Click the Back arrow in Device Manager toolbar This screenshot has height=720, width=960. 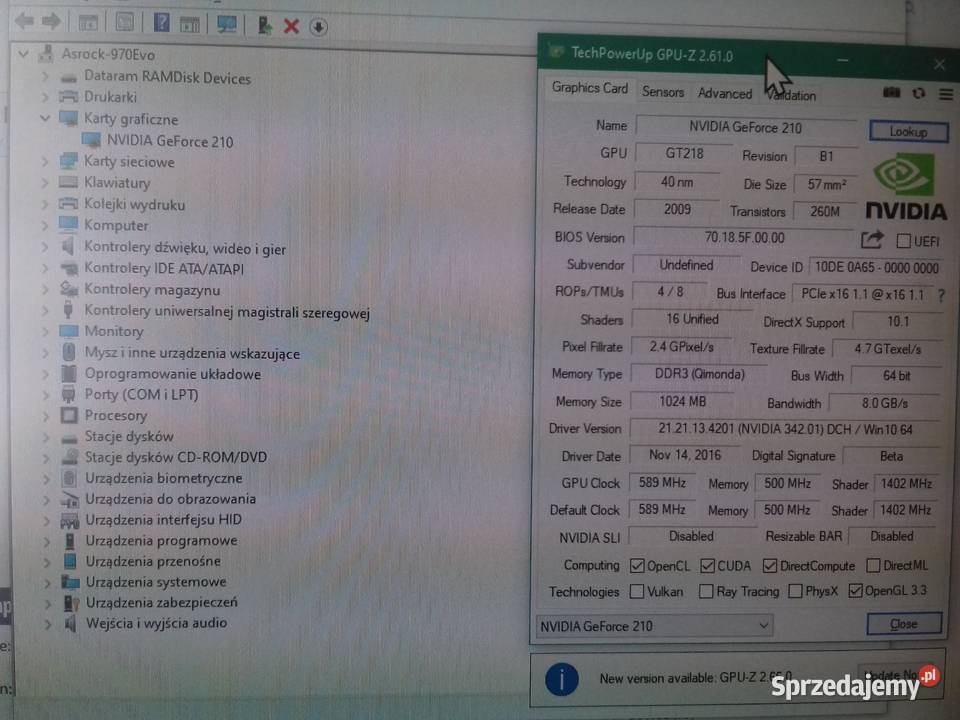click(24, 21)
